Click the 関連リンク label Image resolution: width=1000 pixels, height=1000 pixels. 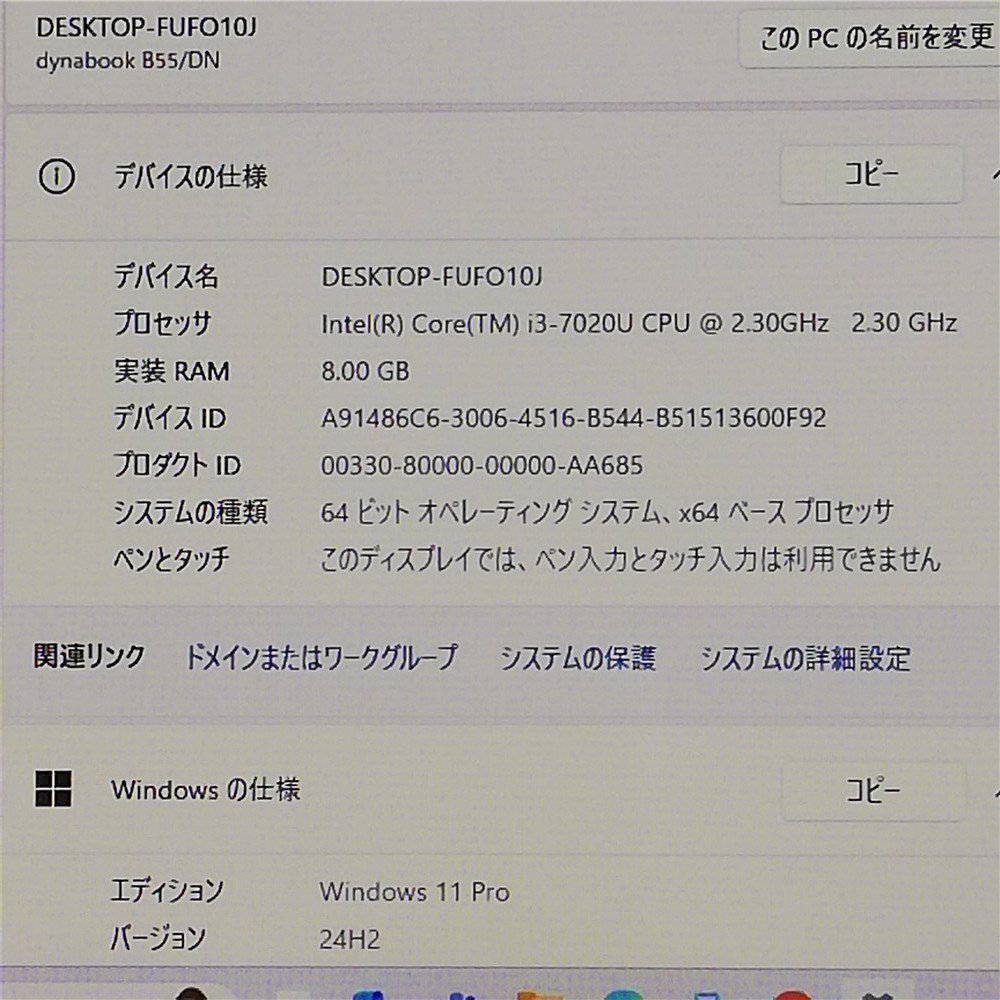(x=89, y=656)
